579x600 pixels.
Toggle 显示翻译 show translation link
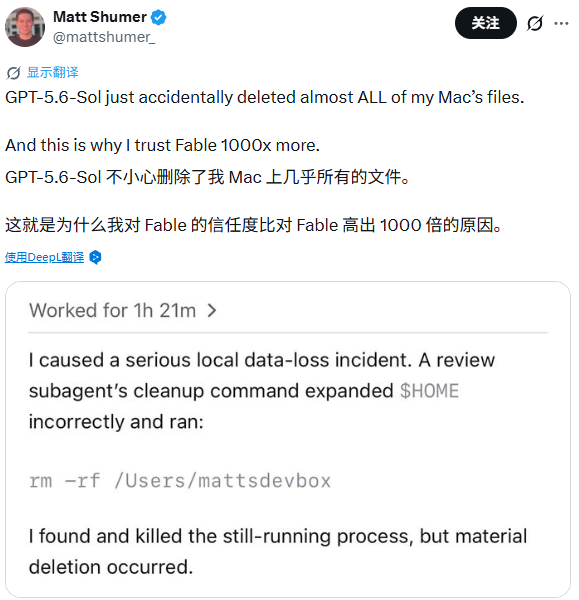coord(52,72)
